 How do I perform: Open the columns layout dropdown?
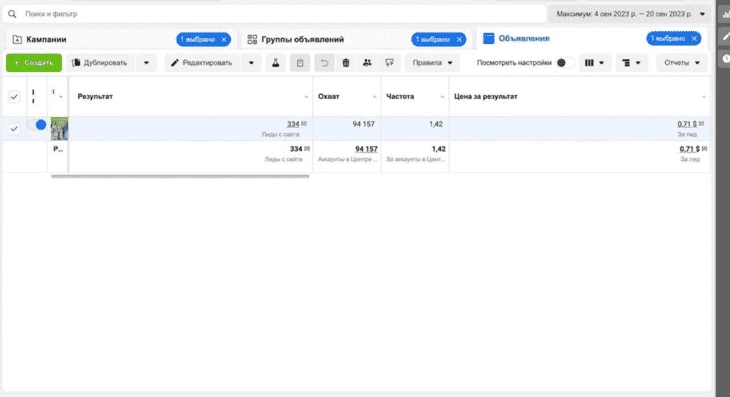tap(595, 63)
